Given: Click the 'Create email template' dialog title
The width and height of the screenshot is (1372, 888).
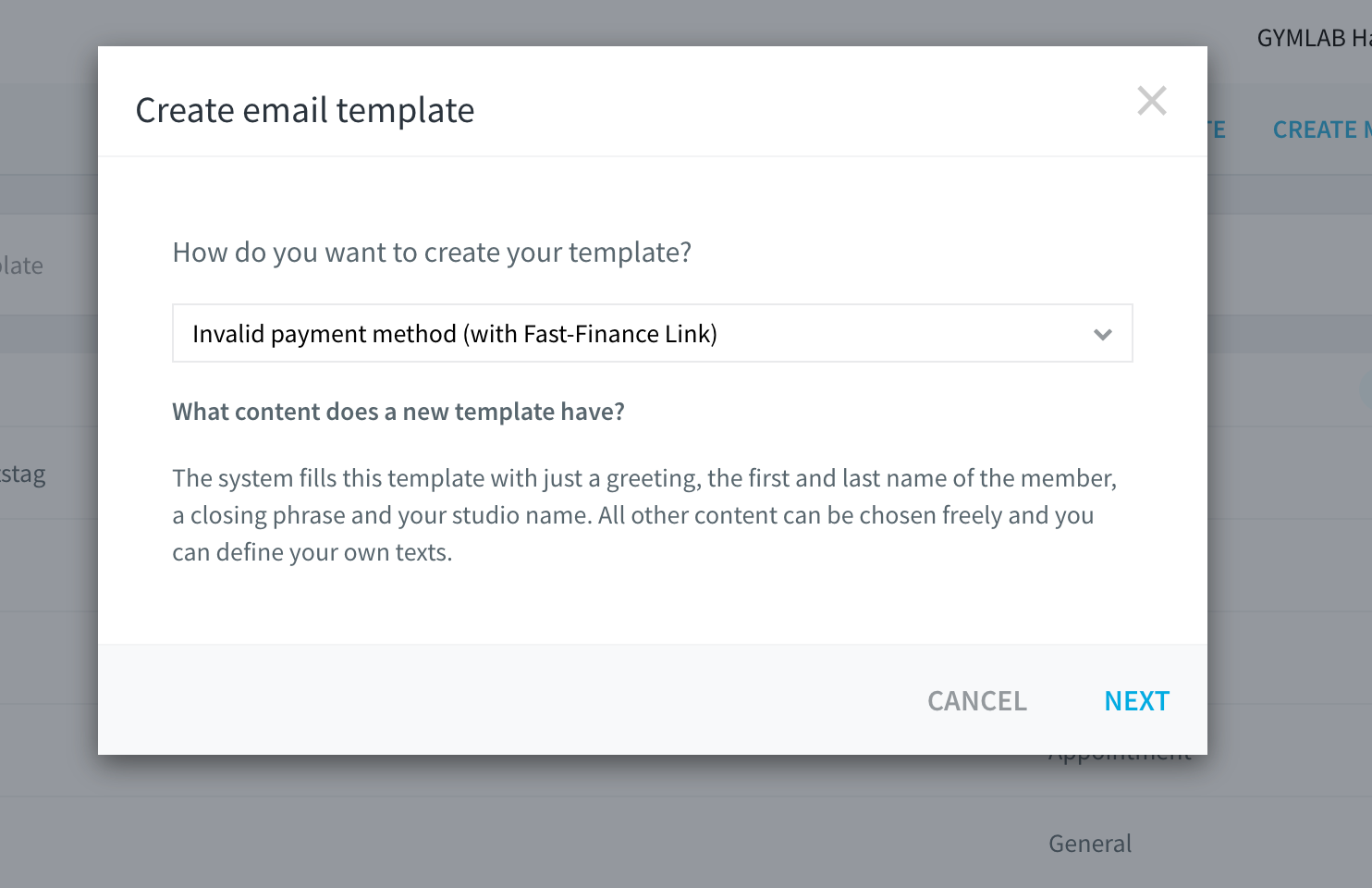Looking at the screenshot, I should pos(305,110).
